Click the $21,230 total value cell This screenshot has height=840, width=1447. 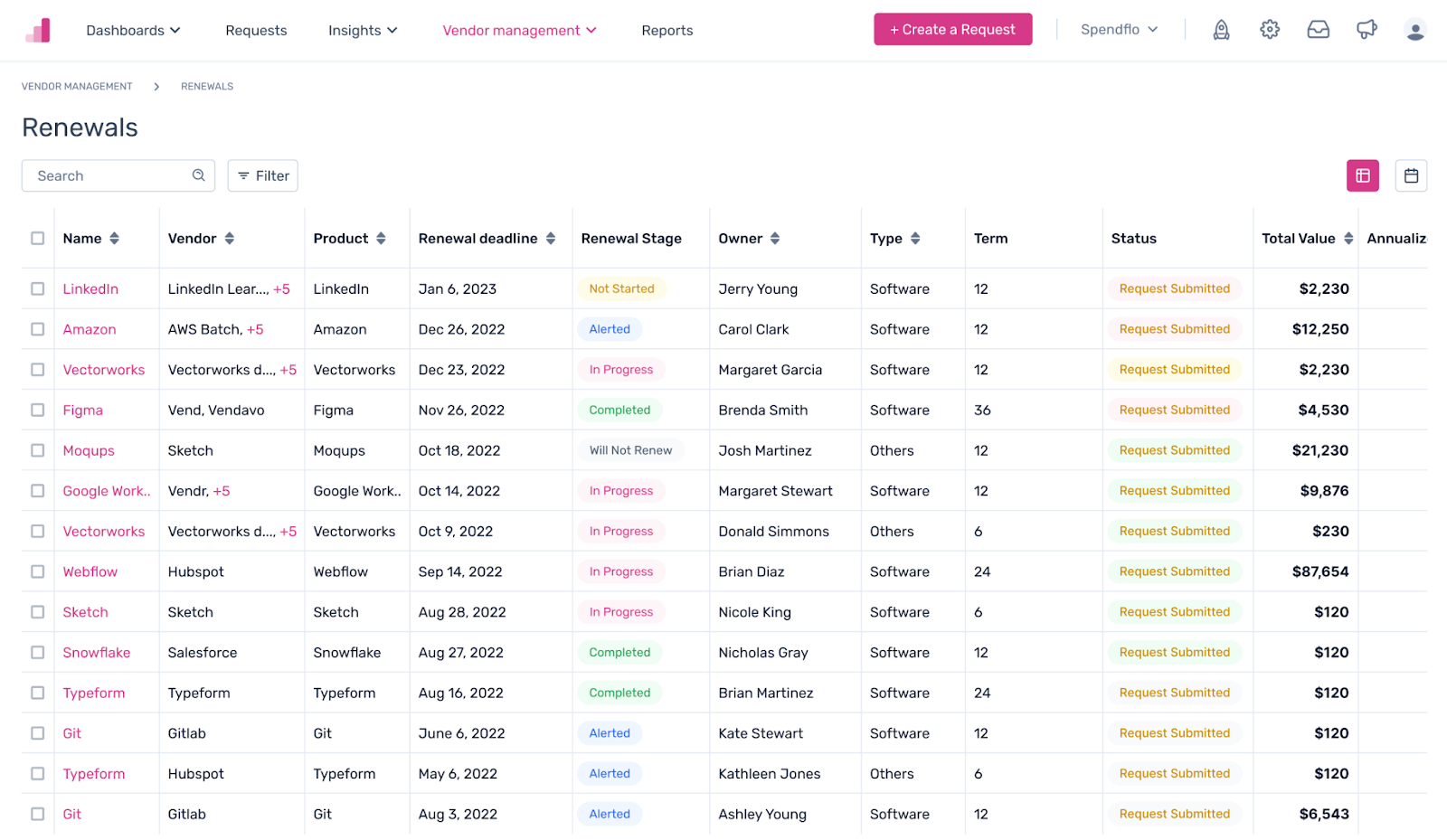tap(1320, 450)
